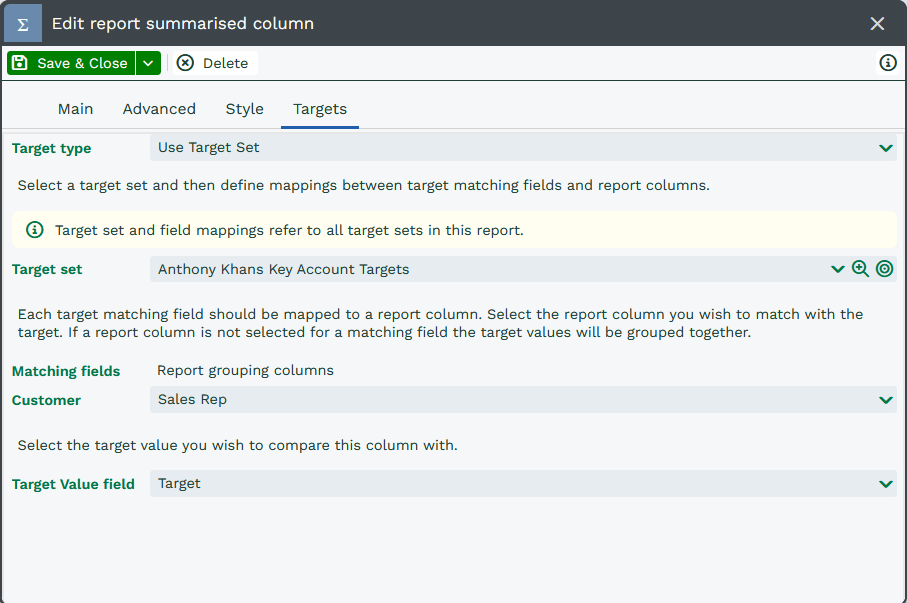Click the sigma icon in the title bar
Screen dimensions: 907x603
point(23,23)
